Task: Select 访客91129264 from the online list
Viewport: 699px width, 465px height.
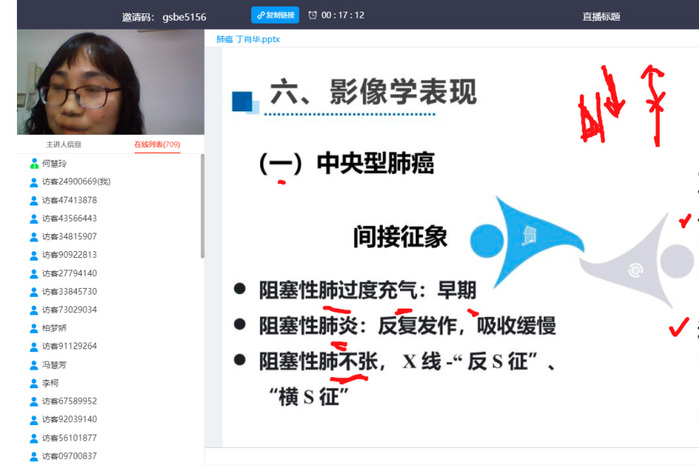Action: 69,346
